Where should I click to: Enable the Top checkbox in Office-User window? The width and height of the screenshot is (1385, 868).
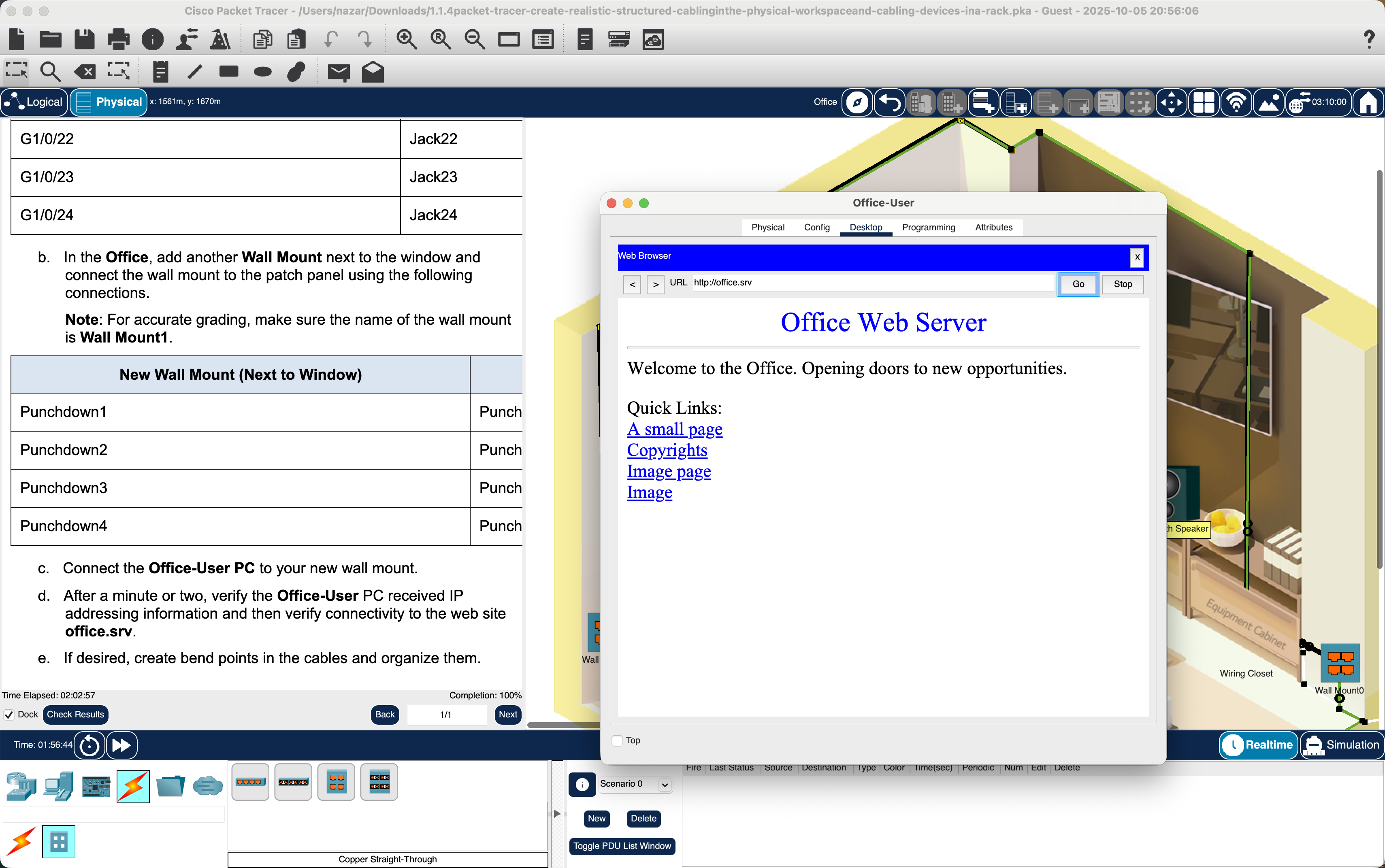[617, 740]
